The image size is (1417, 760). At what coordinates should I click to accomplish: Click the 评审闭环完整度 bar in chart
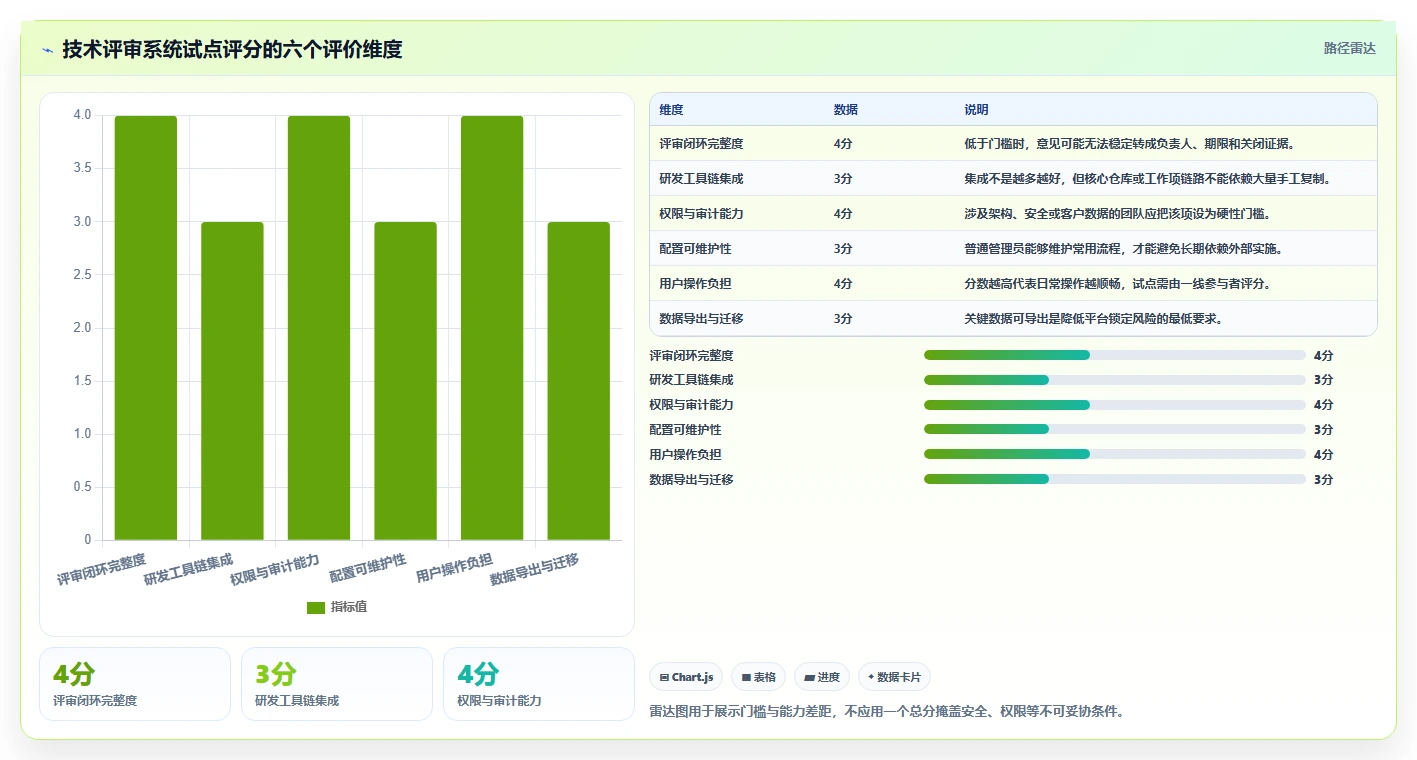pyautogui.click(x=146, y=328)
